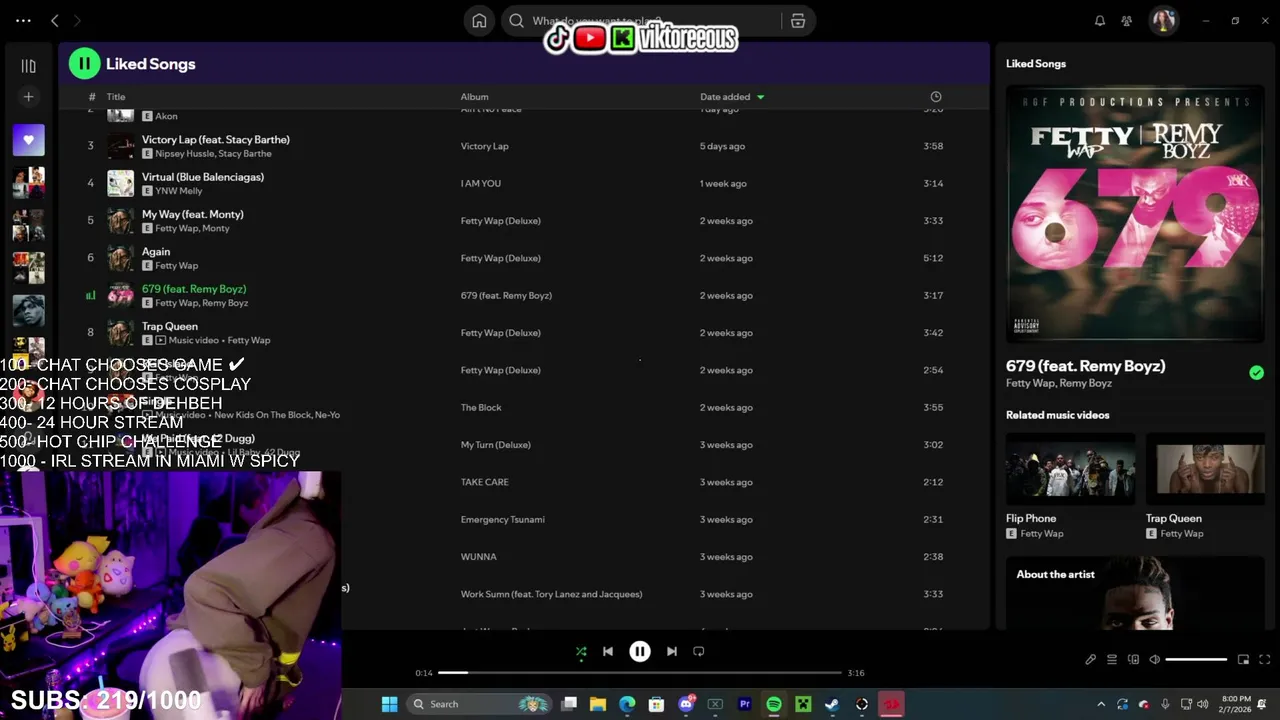Open the taskbar clock showing 8:00 PM
1280x720 pixels.
tap(1236, 704)
